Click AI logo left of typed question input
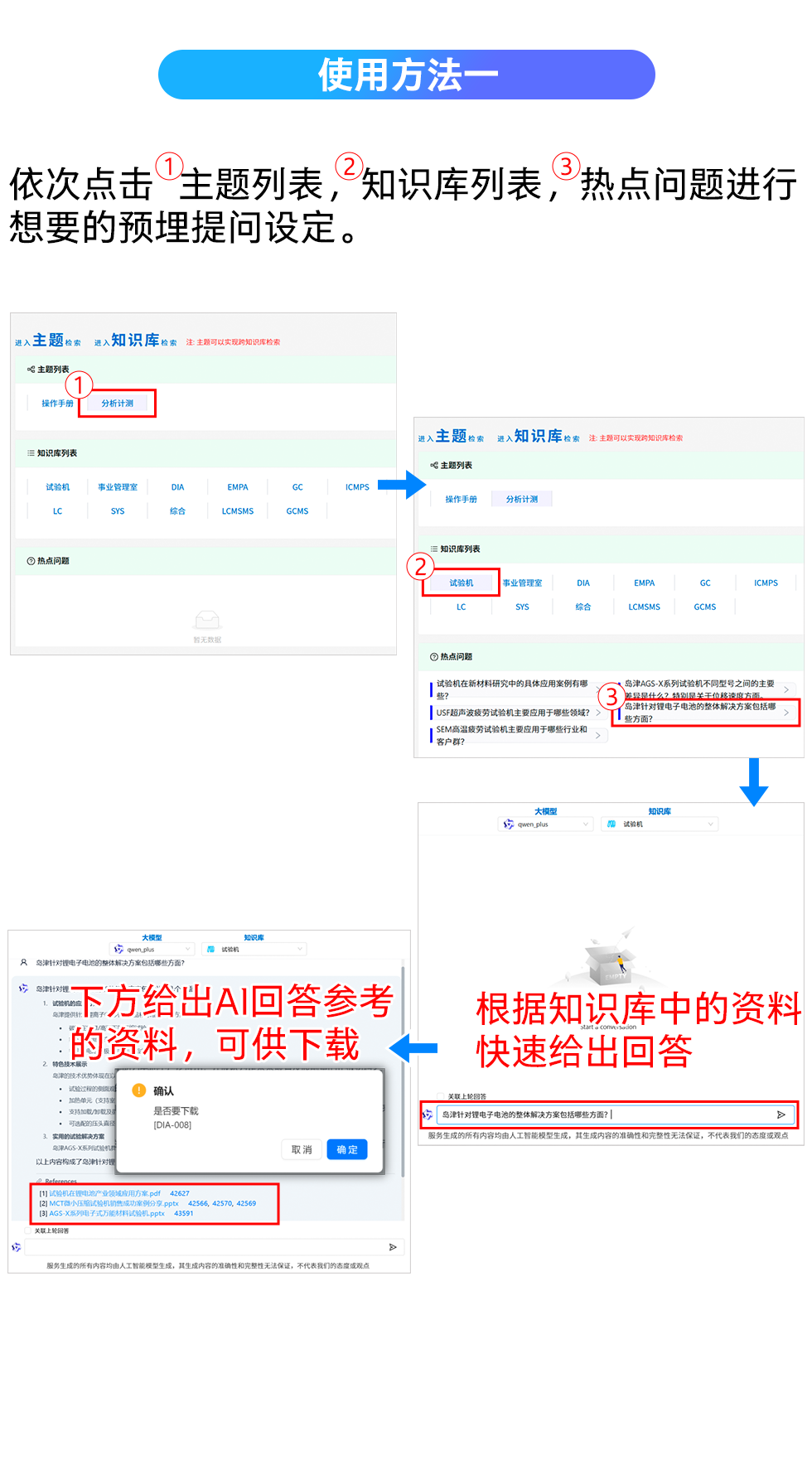Image resolution: width=812 pixels, height=1460 pixels. pos(428,1114)
